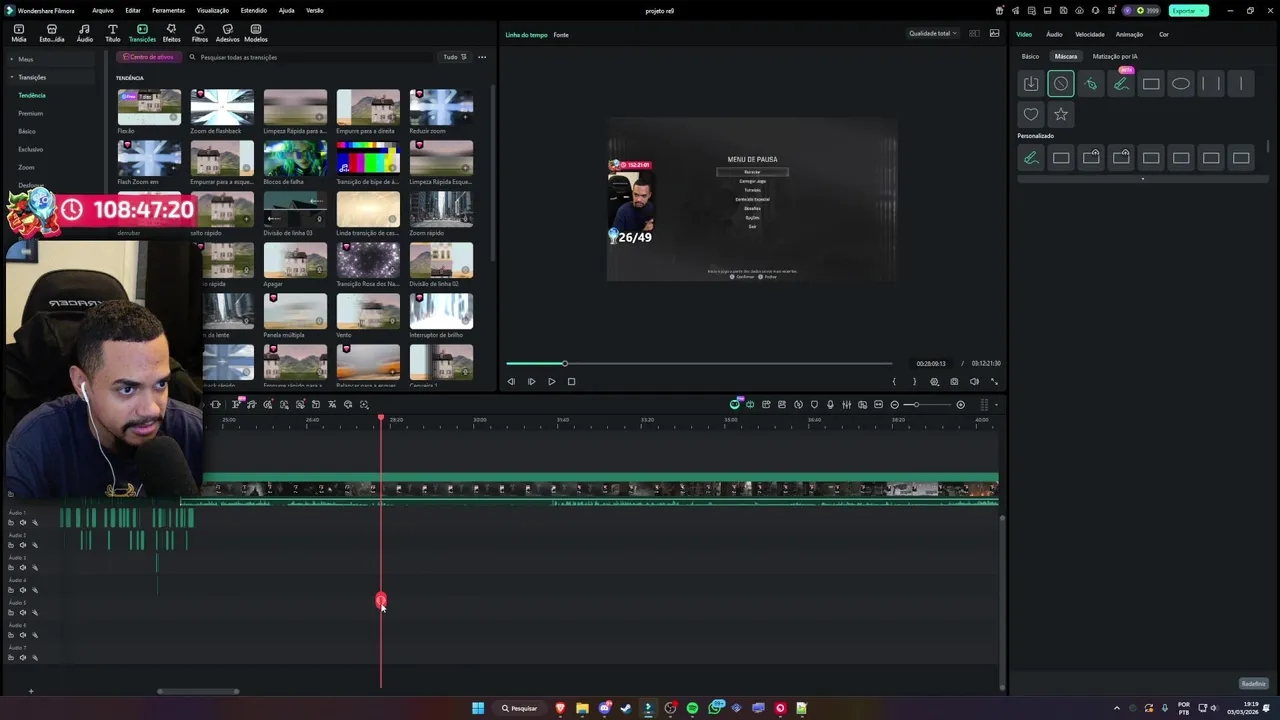The width and height of the screenshot is (1280, 720).
Task: Click the three-dots more options in transitions
Action: (482, 57)
